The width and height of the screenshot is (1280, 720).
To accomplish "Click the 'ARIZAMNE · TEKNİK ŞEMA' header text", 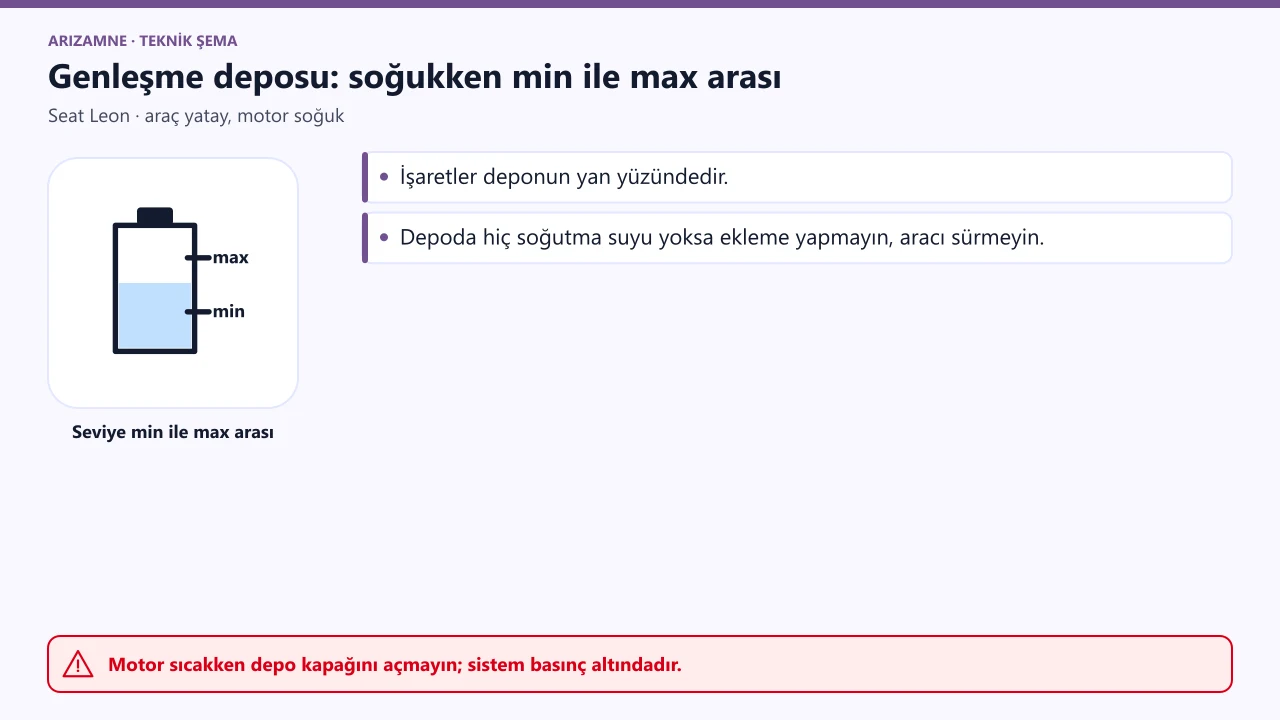I will coord(143,41).
